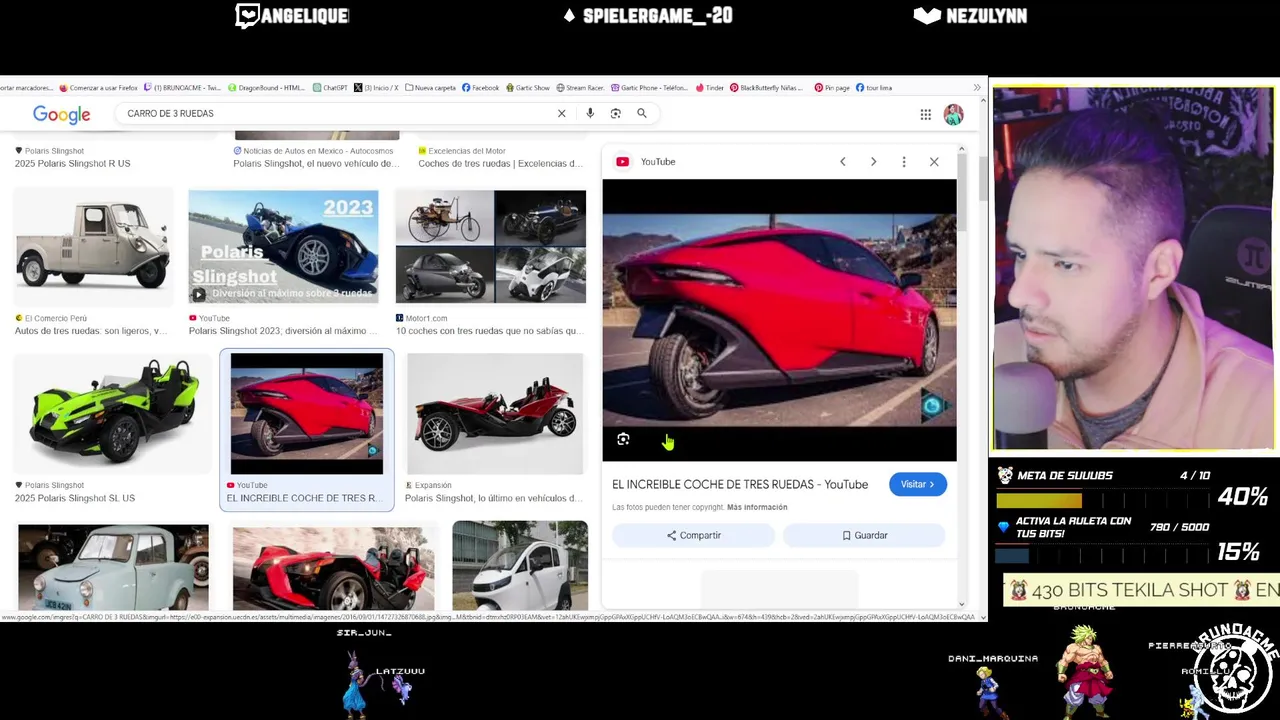Open the Google account avatar
Screen dimensions: 1280x720
coord(954,114)
